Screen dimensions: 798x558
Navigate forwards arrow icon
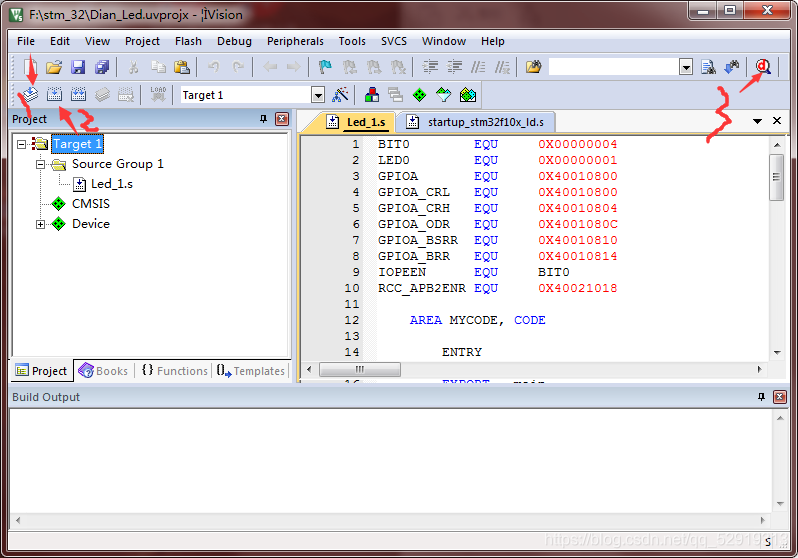pos(293,67)
